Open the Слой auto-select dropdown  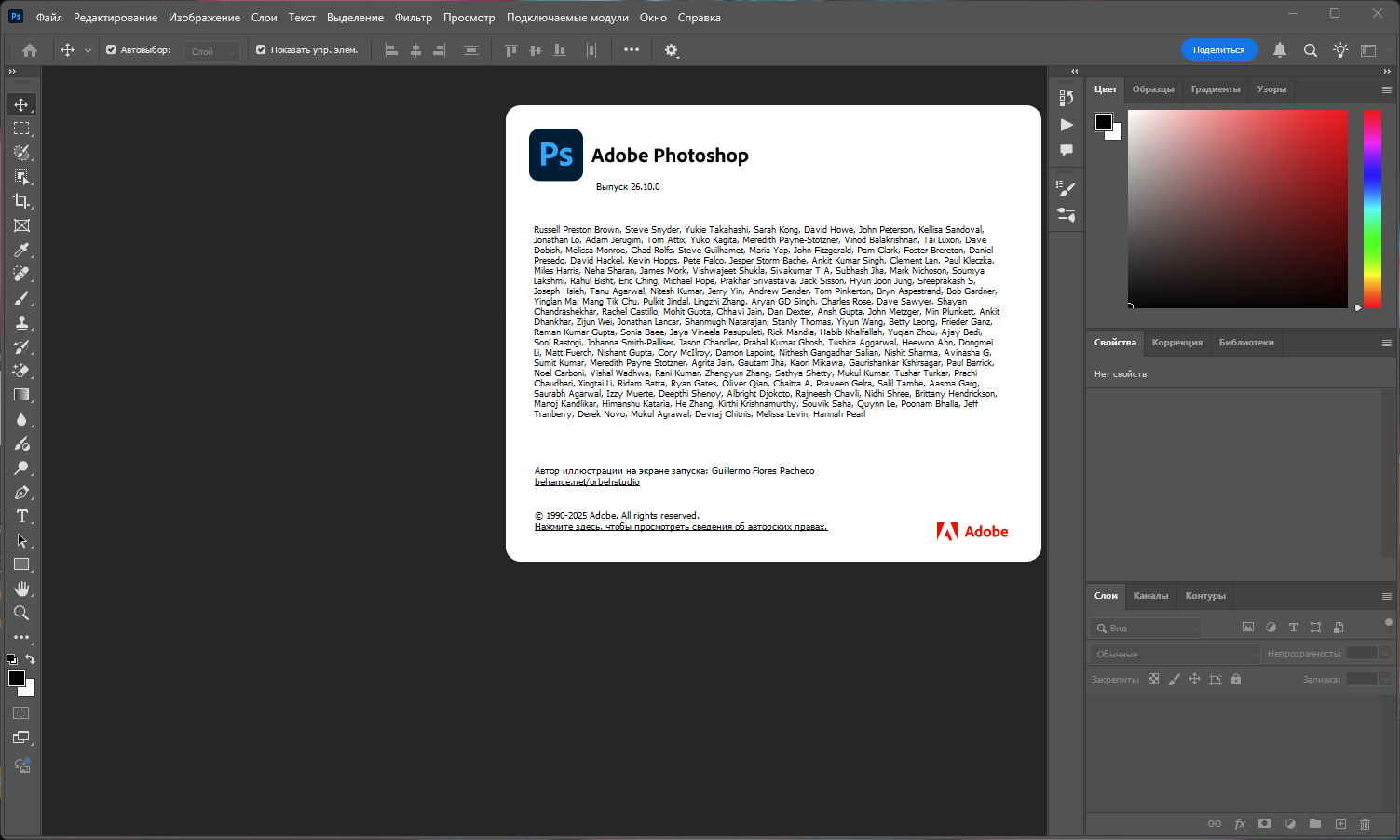[x=212, y=51]
